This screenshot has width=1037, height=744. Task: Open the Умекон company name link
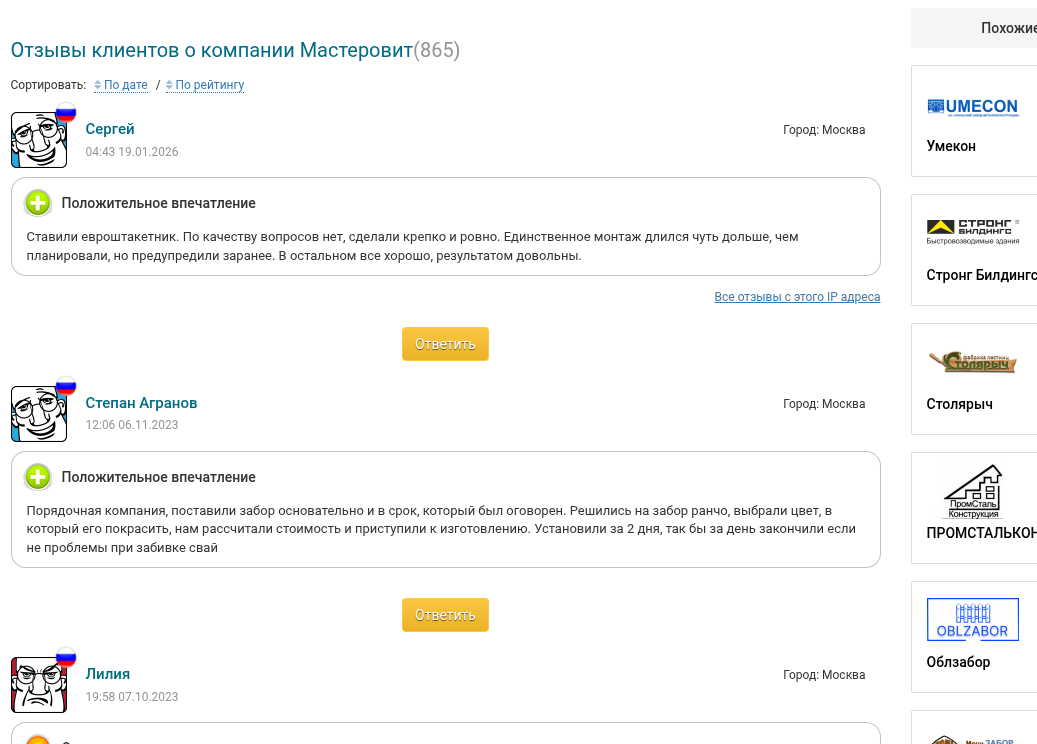tap(951, 146)
